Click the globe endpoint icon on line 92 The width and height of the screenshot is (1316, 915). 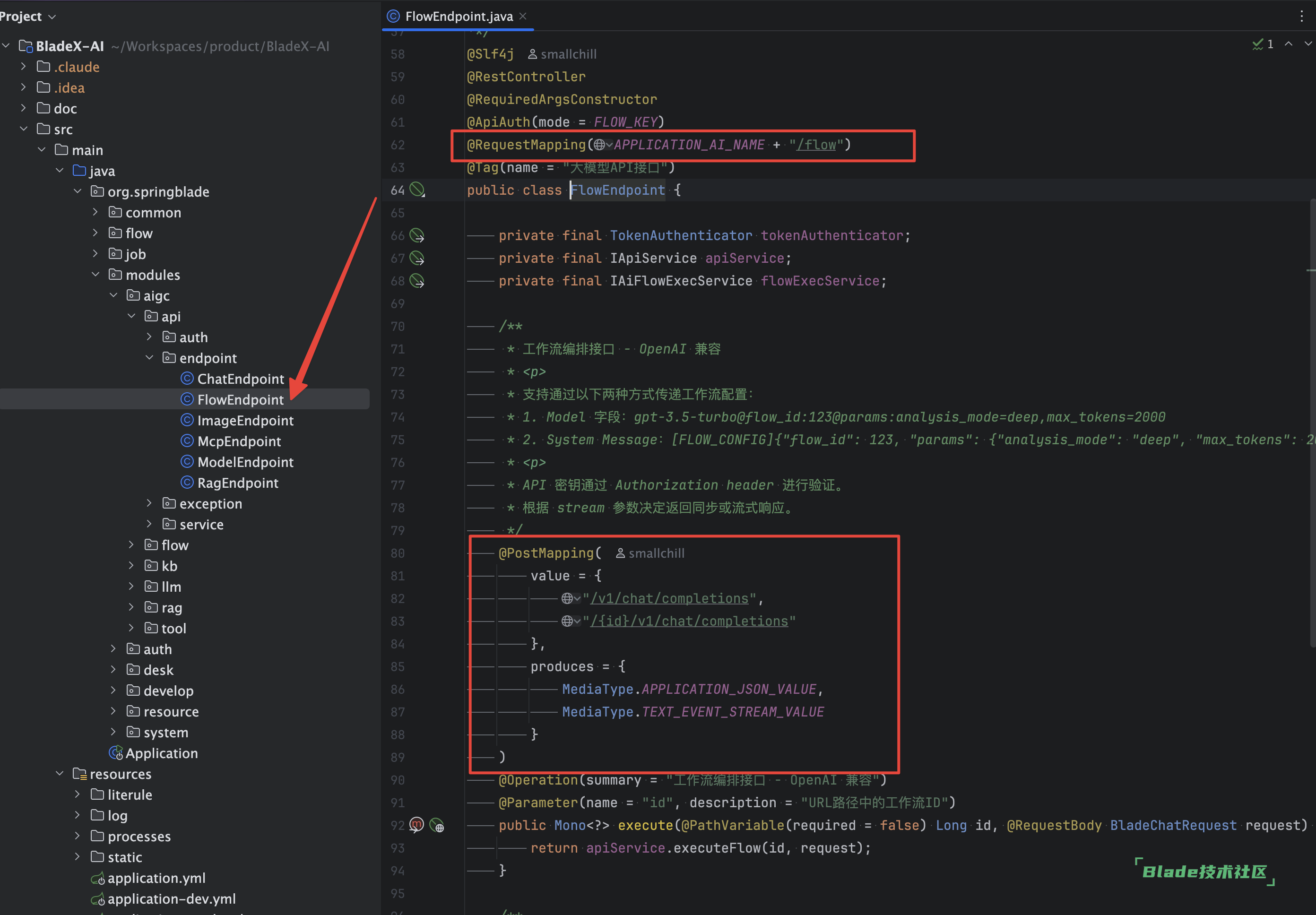437,825
